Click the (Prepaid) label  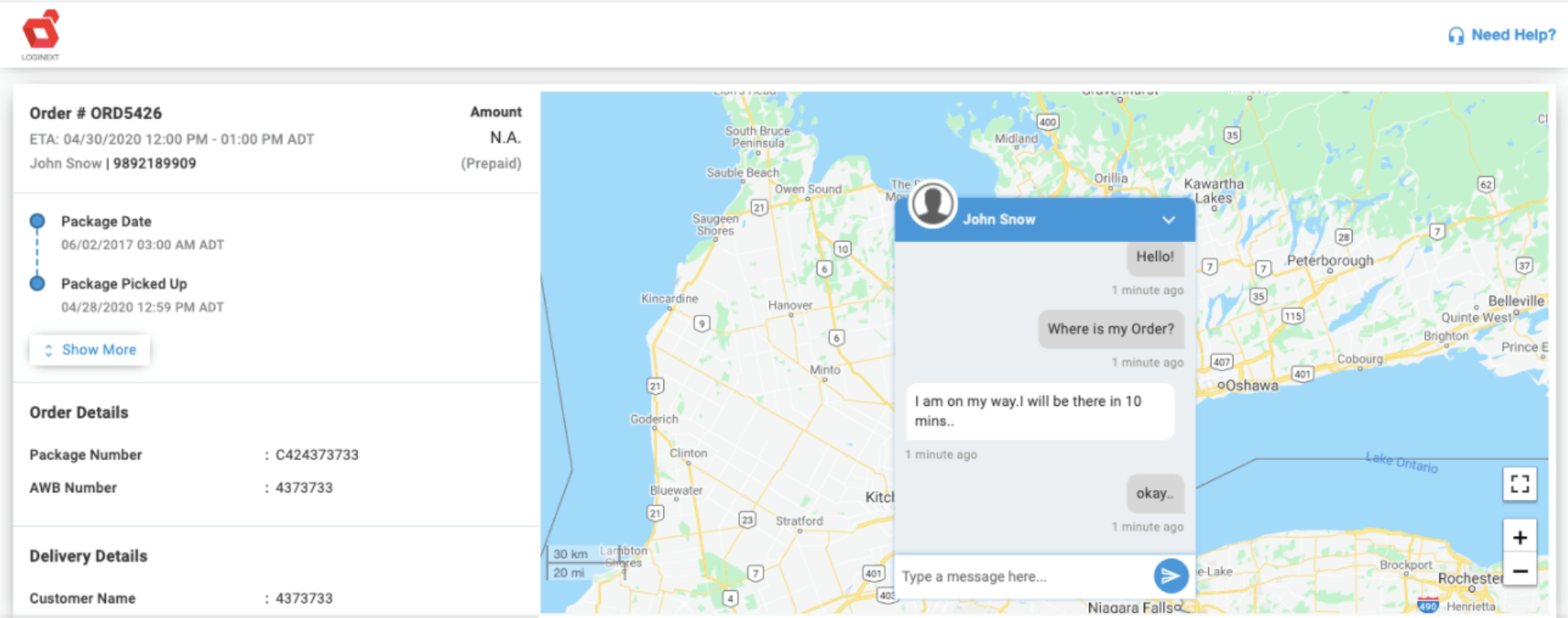coord(491,163)
